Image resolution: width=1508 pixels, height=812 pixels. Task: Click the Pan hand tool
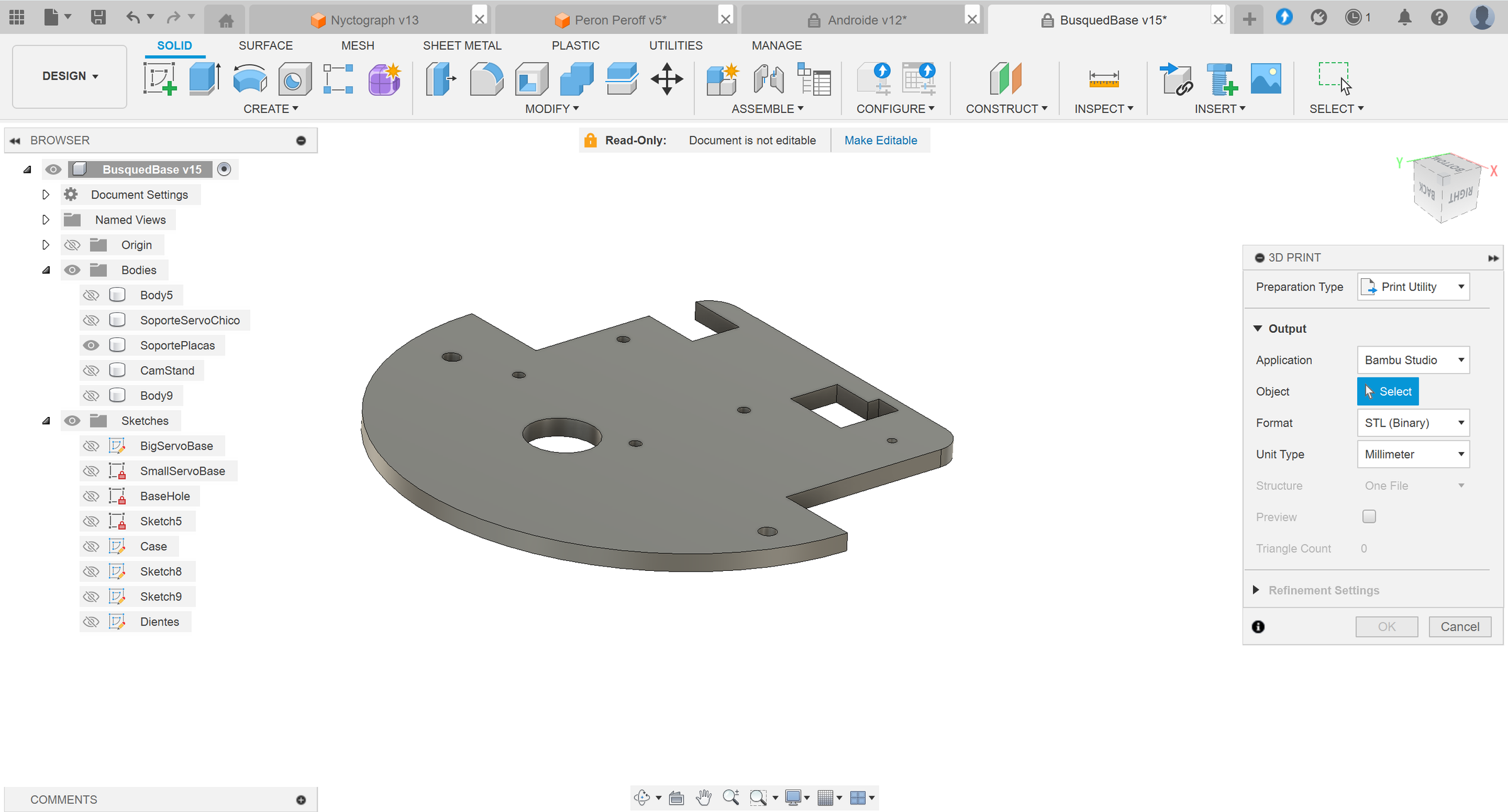click(x=704, y=798)
